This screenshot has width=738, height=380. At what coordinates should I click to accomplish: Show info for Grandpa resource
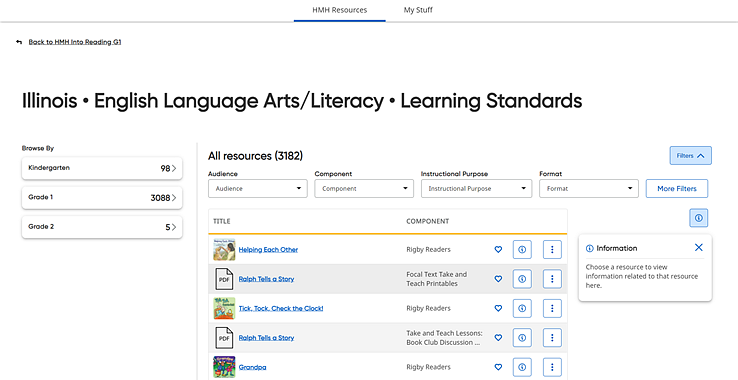522,367
